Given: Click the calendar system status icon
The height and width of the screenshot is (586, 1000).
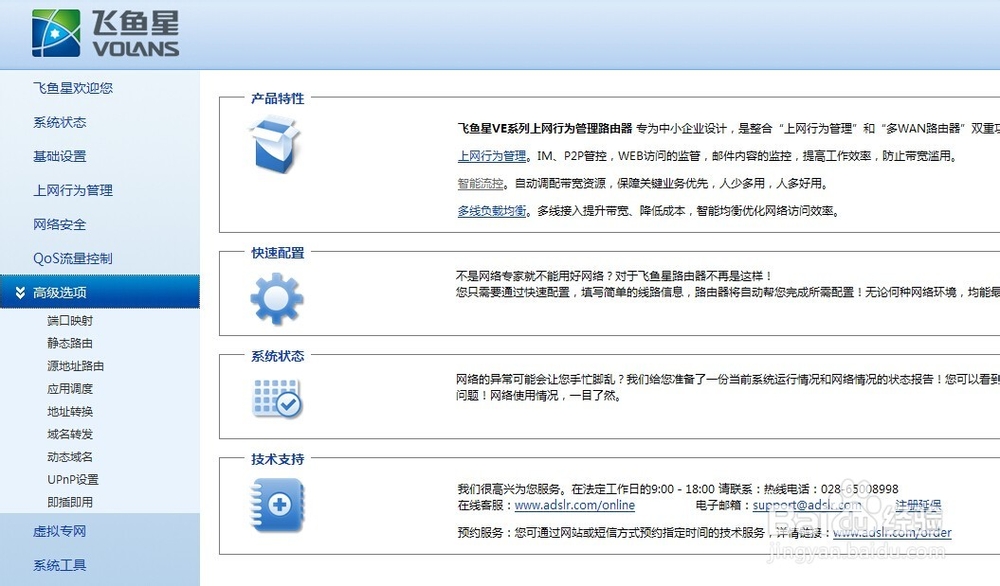Looking at the screenshot, I should coord(277,399).
